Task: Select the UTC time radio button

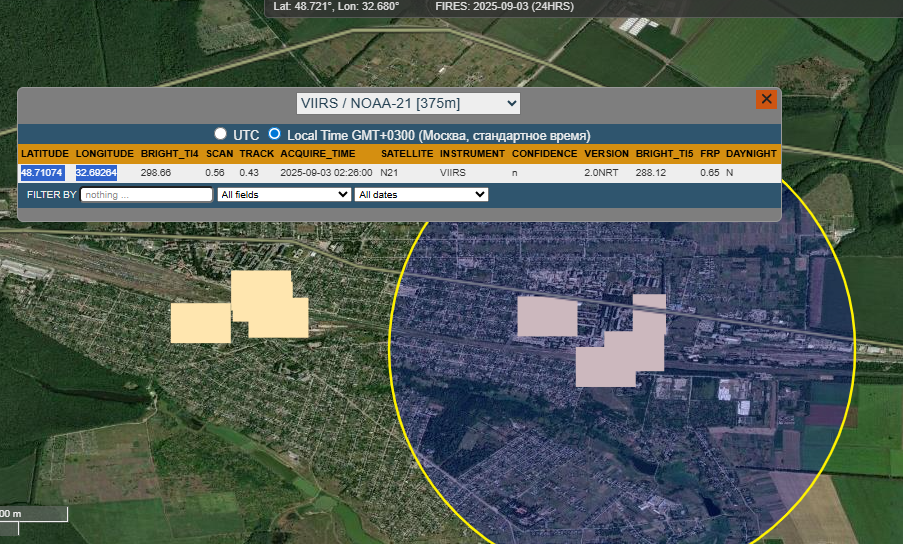Action: tap(220, 134)
